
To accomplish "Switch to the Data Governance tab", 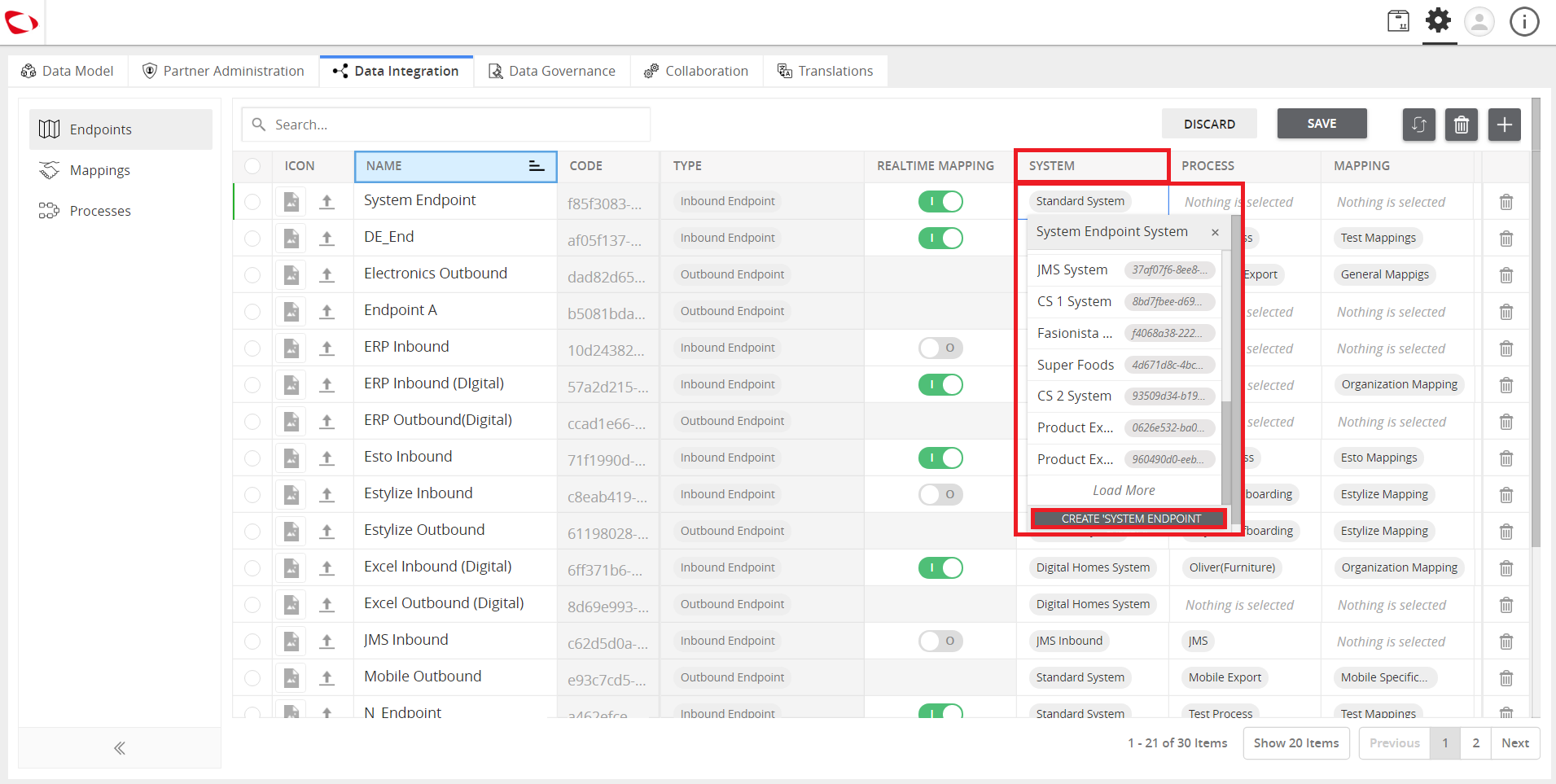I will 552,71.
